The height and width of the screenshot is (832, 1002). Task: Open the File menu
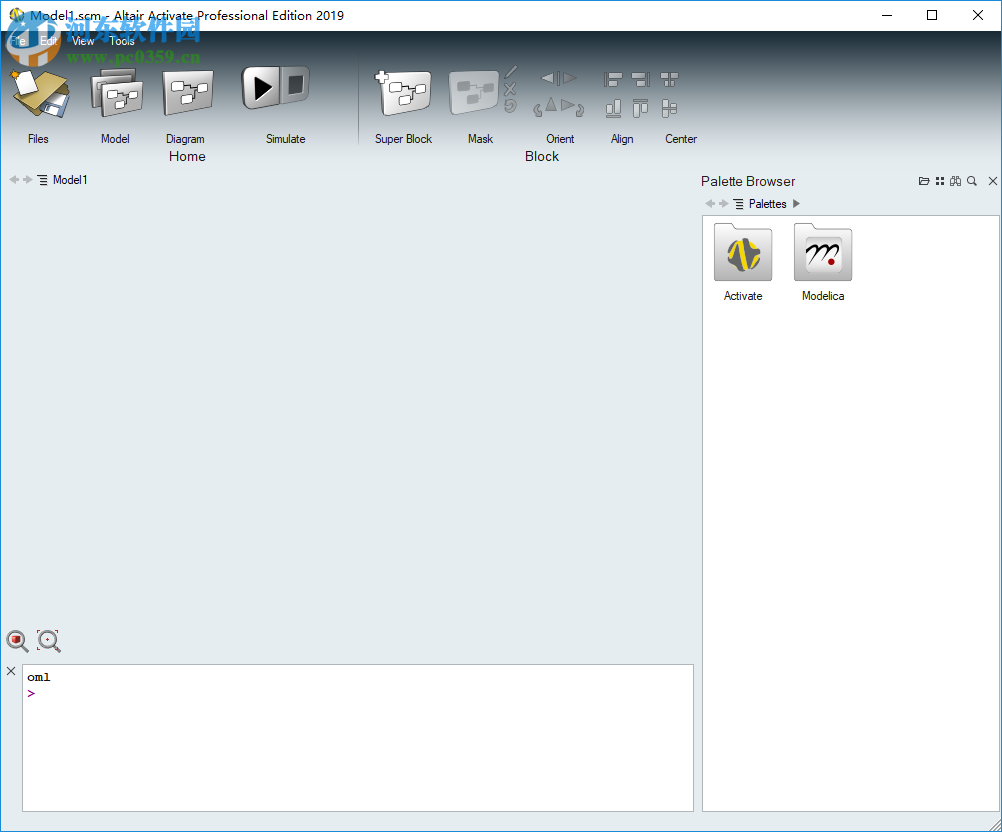18,41
